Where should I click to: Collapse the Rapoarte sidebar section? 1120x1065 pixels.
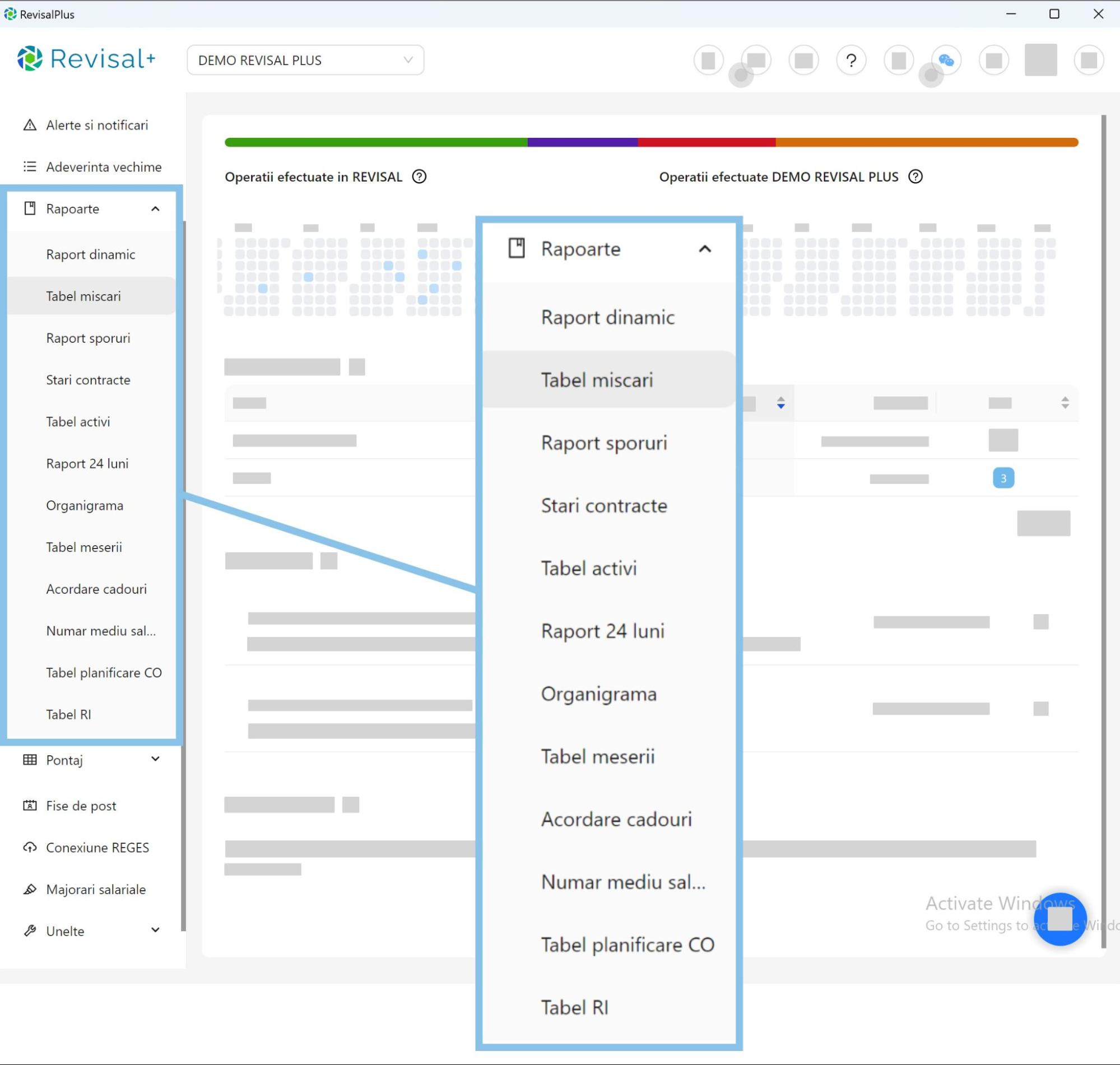(155, 209)
